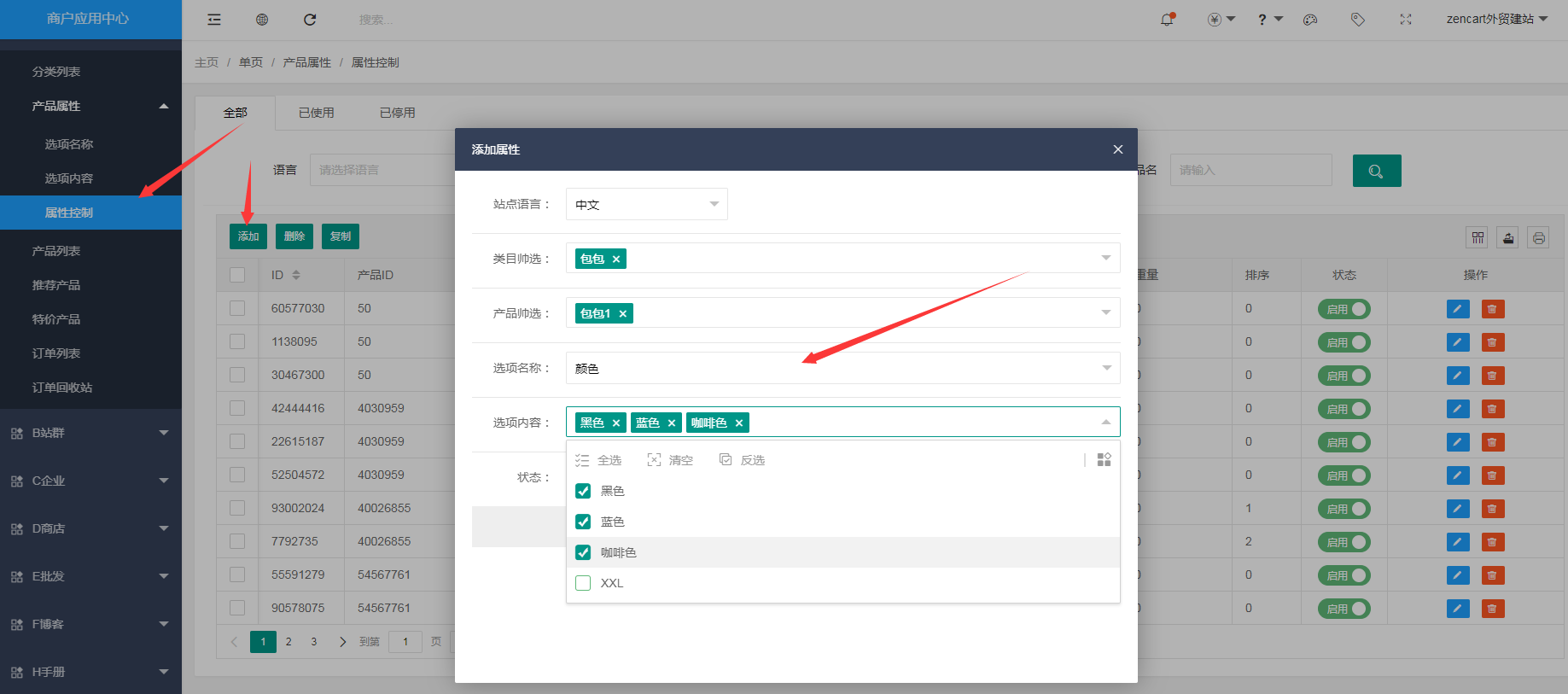Screen dimensions: 1568x694
Task: Expand the B站群 sidebar menu
Action: [x=90, y=433]
